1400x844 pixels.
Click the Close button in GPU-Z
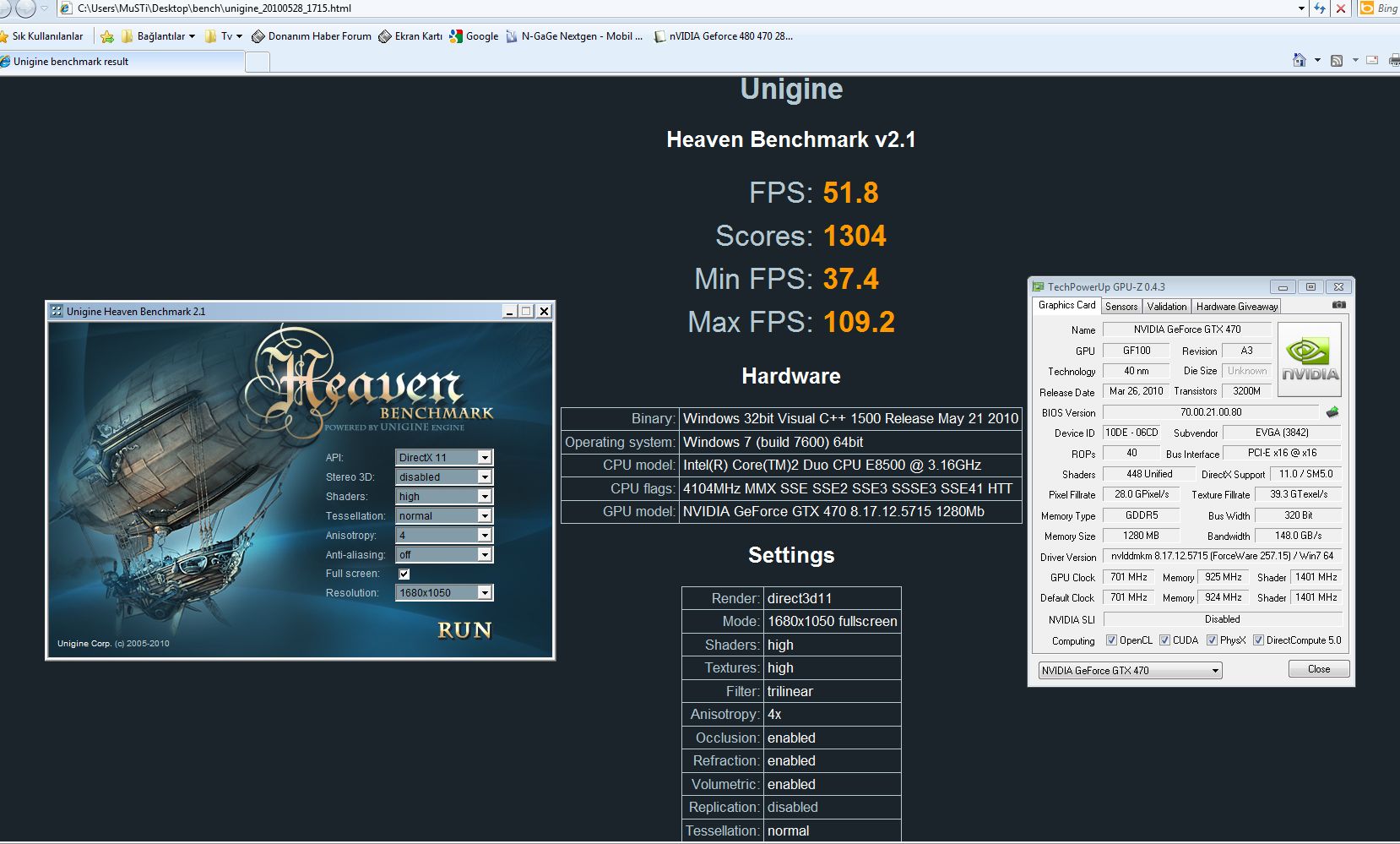[x=1319, y=669]
